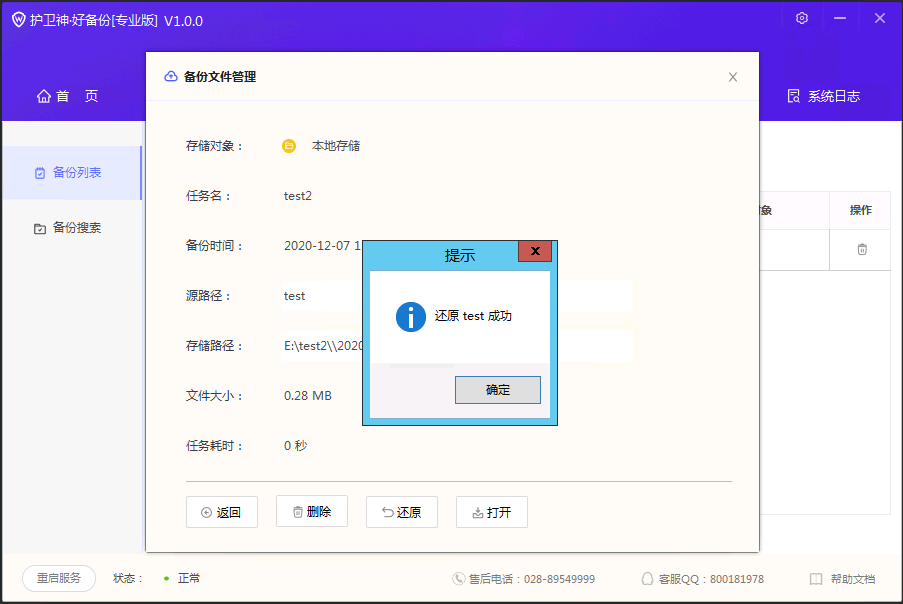Close the 提示 dialog with the red X

[535, 252]
